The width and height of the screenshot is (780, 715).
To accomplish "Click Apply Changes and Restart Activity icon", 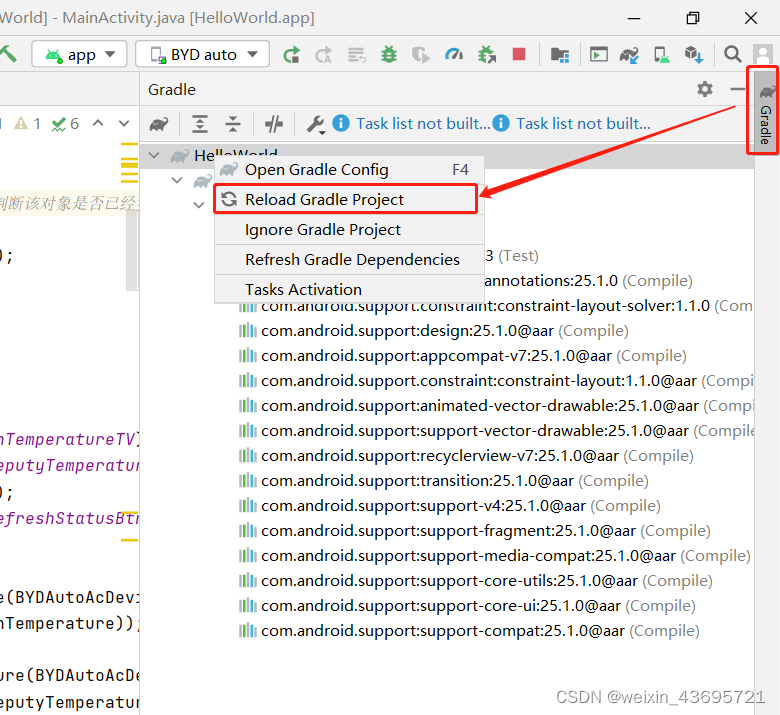I will pos(324,54).
